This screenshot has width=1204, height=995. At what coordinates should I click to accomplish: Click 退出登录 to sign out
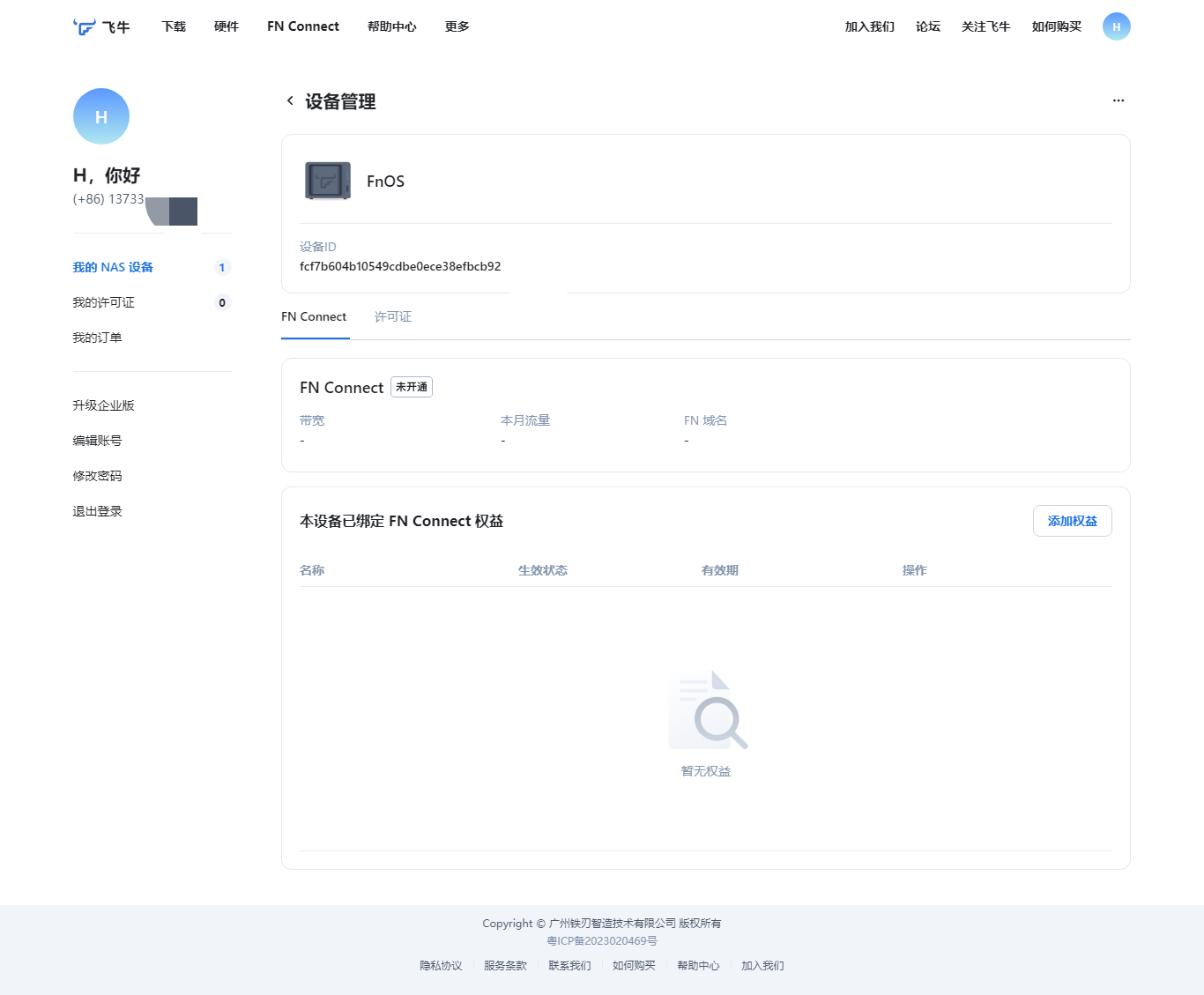coord(97,511)
